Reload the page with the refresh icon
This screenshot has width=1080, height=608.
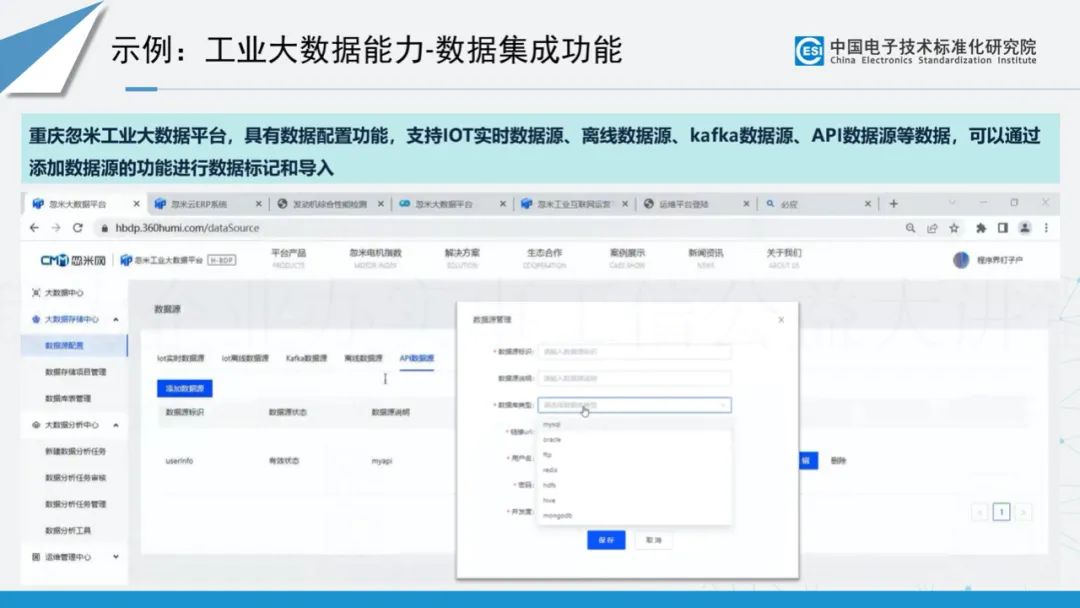[78, 228]
